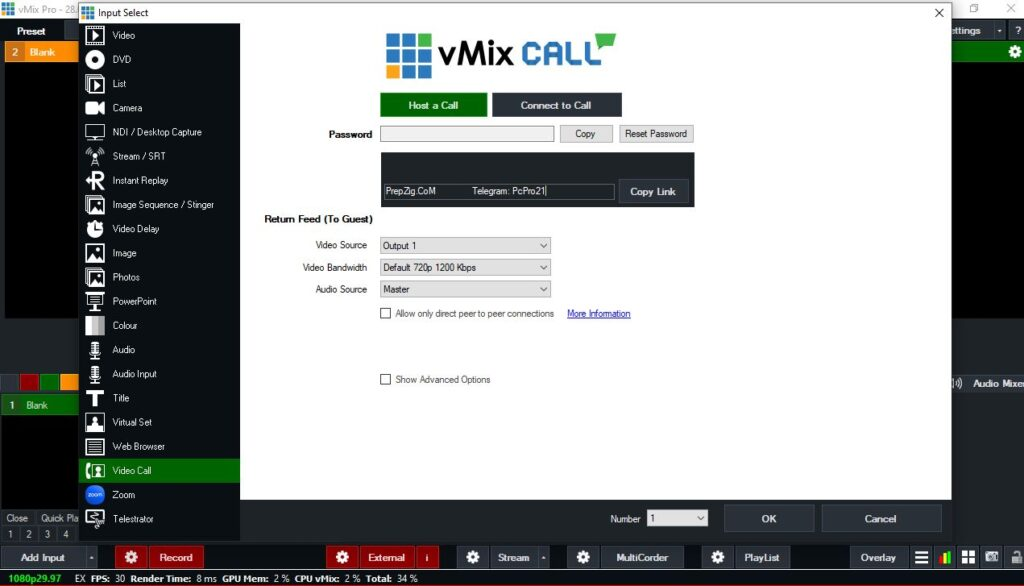The width and height of the screenshot is (1024, 586).
Task: Pick the red colour swatch in main window
Action: tap(29, 382)
